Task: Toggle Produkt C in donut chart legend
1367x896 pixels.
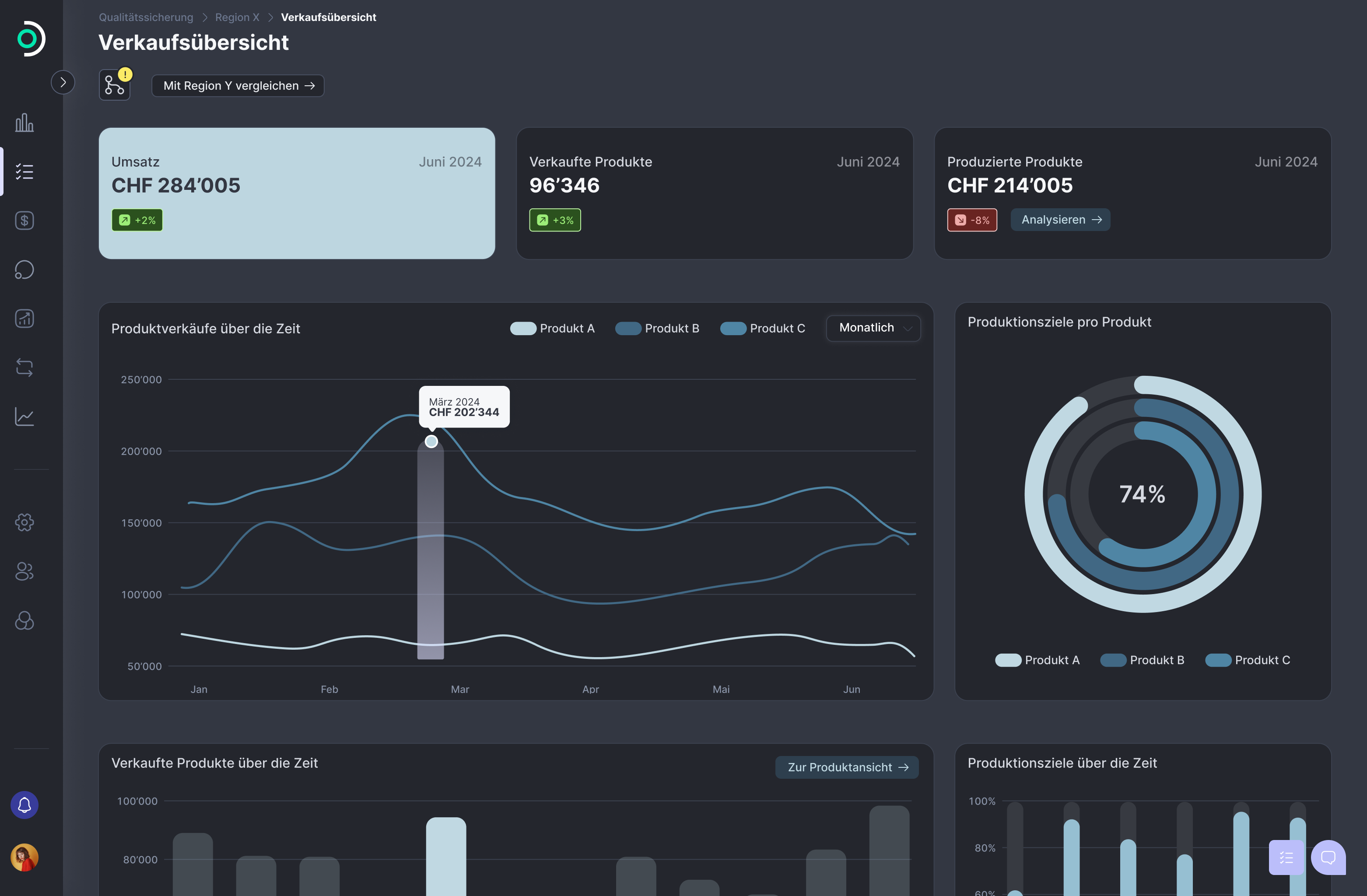Action: point(1248,660)
